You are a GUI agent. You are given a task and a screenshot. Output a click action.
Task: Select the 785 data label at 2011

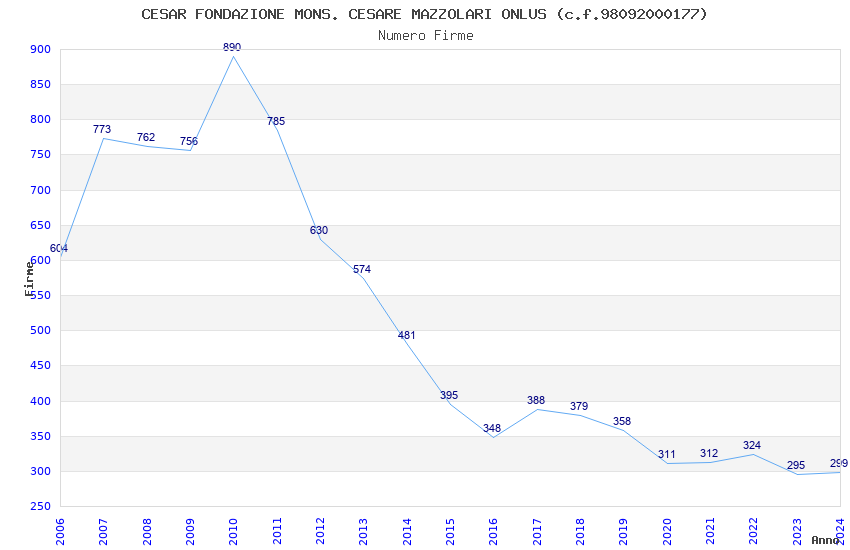coord(276,121)
